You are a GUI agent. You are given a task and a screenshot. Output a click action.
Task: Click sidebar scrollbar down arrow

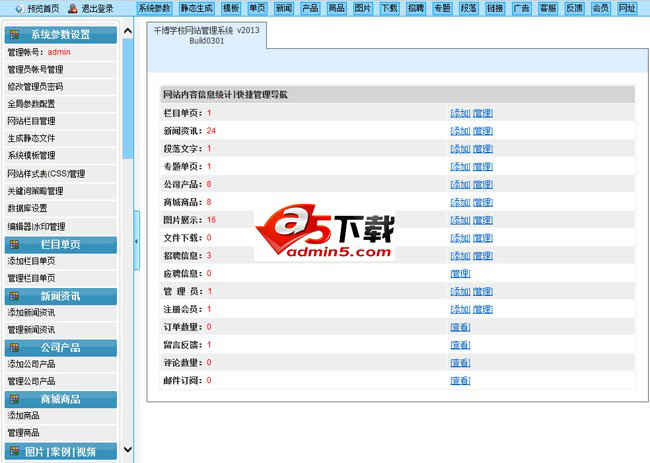click(128, 449)
